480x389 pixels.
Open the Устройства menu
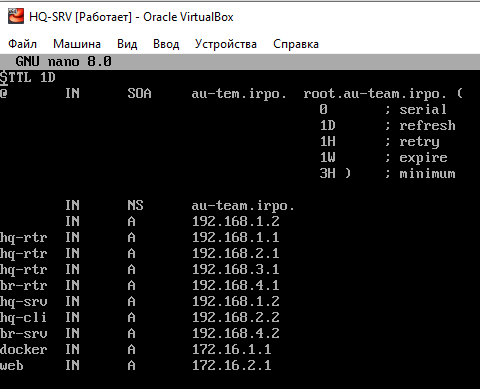226,44
